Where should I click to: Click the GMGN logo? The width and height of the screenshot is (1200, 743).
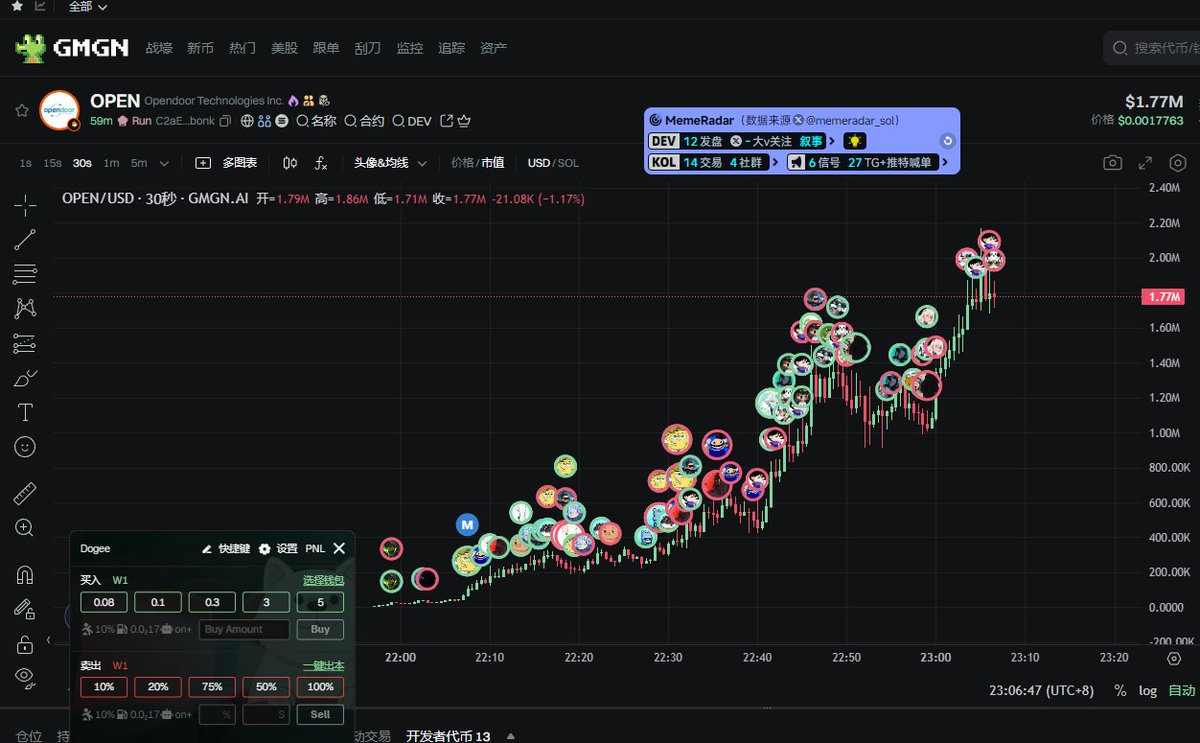[x=72, y=47]
